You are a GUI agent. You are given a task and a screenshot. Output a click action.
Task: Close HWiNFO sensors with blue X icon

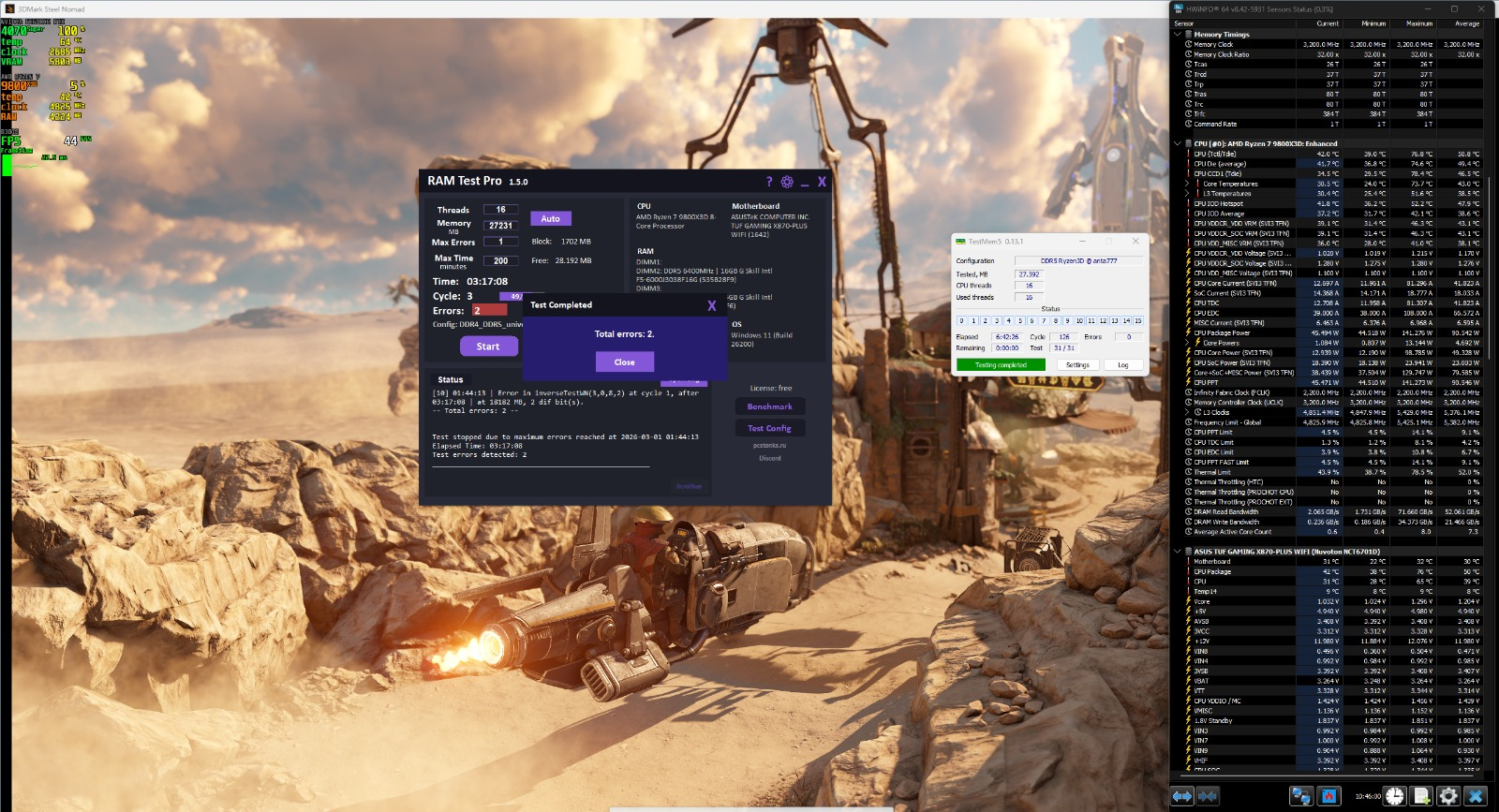[x=1476, y=796]
